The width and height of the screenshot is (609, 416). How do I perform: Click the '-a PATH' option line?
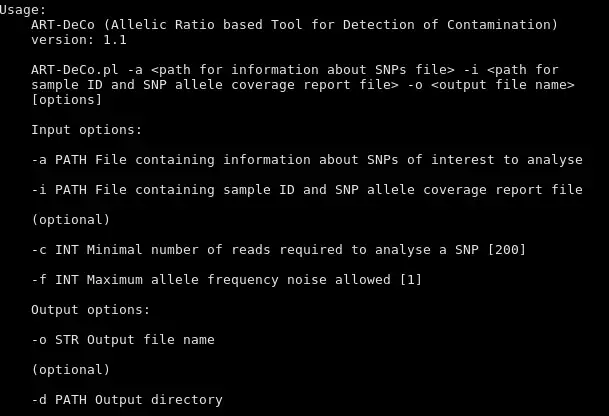point(307,160)
